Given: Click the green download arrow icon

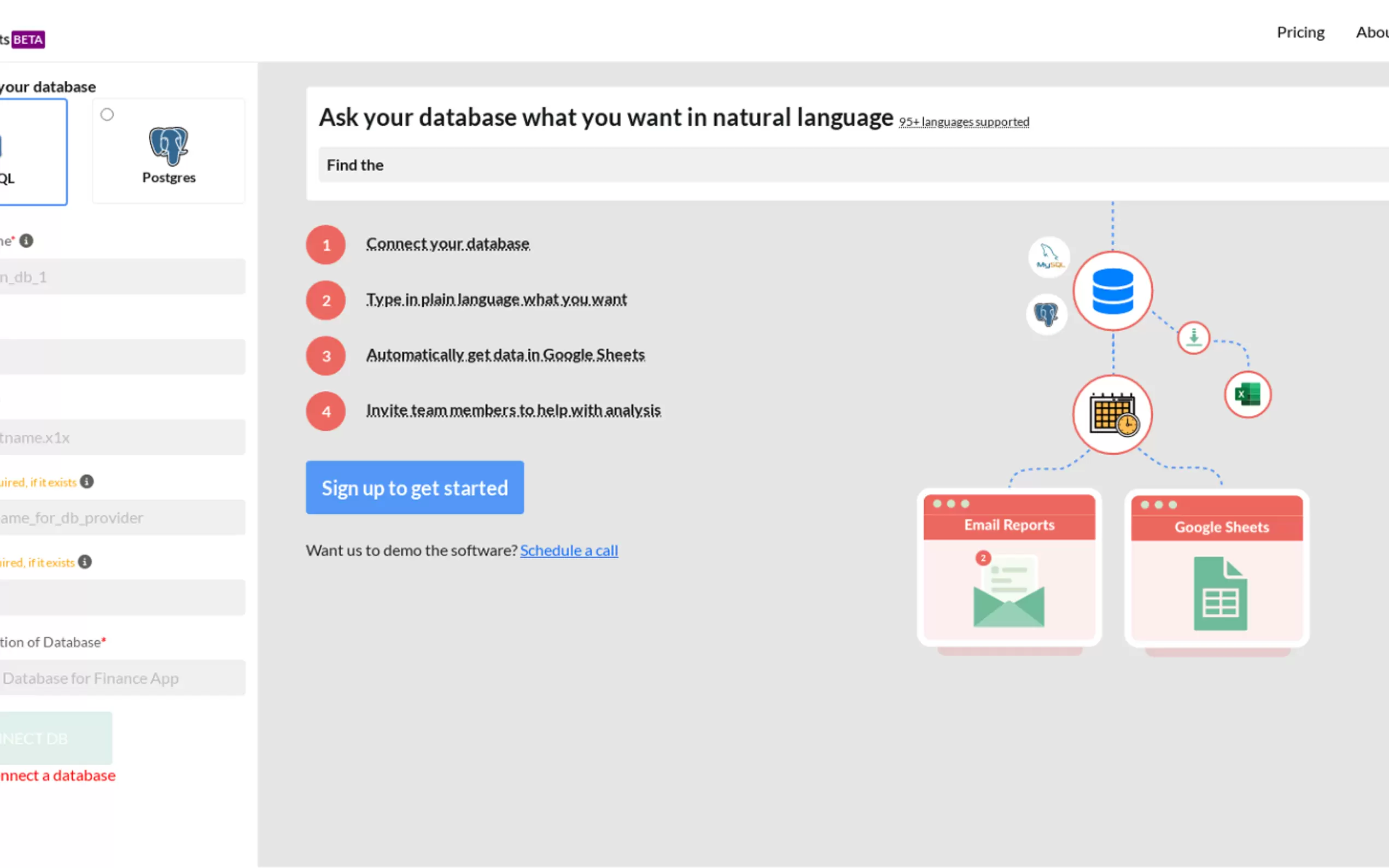Looking at the screenshot, I should click(1193, 338).
